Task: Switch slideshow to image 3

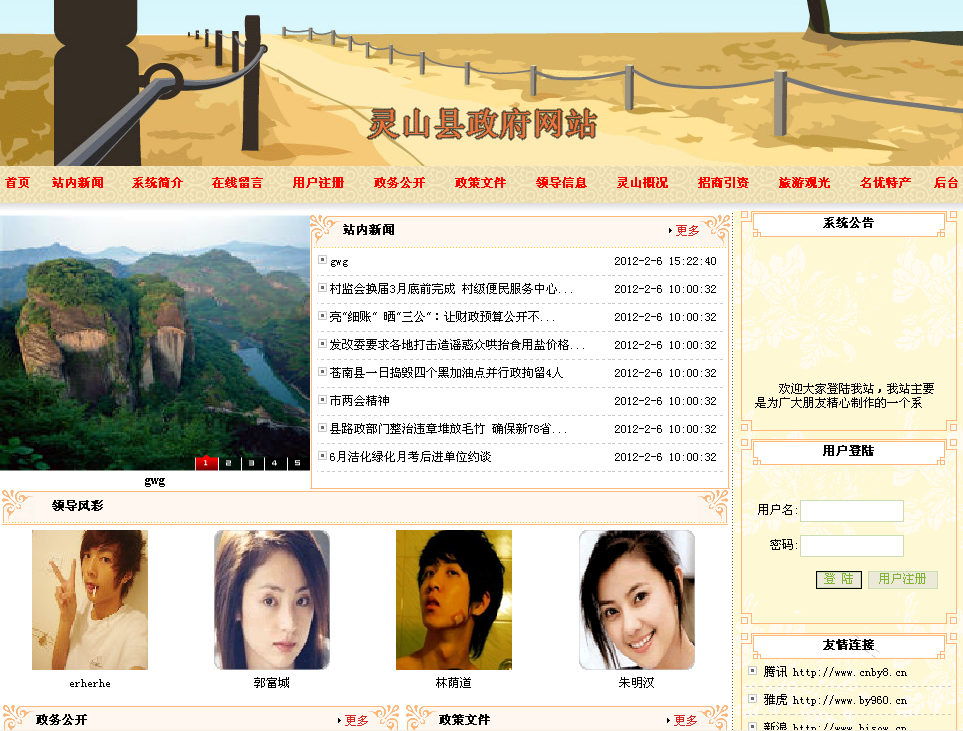Action: click(x=252, y=463)
